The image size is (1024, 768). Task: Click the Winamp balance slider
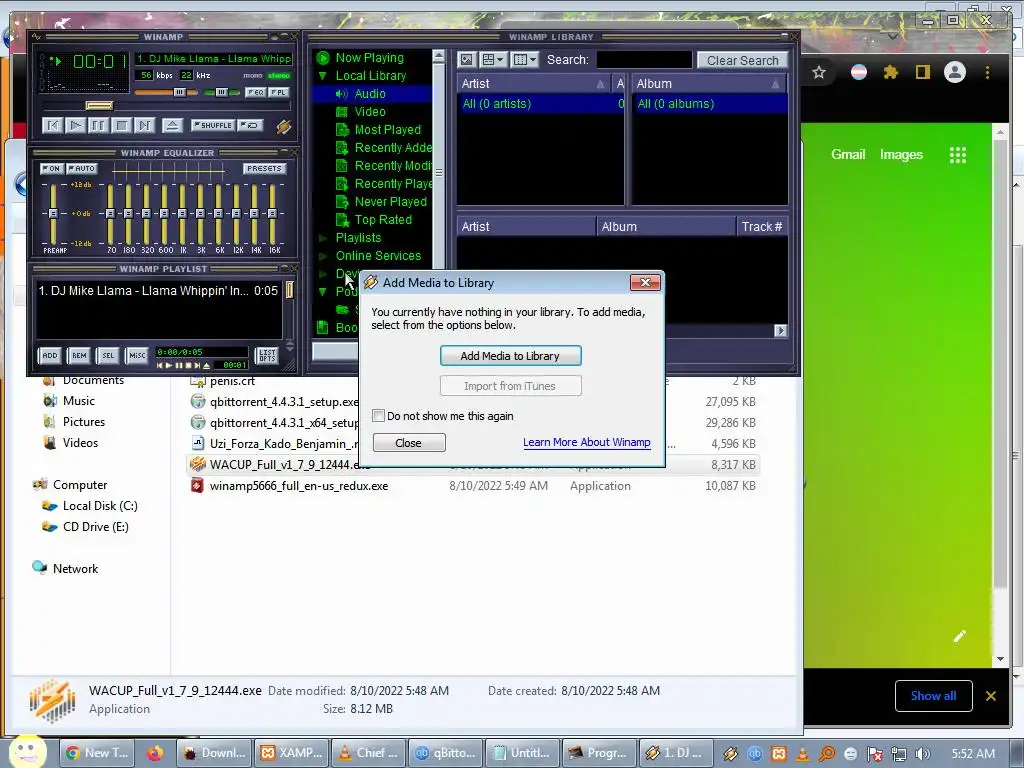[221, 93]
